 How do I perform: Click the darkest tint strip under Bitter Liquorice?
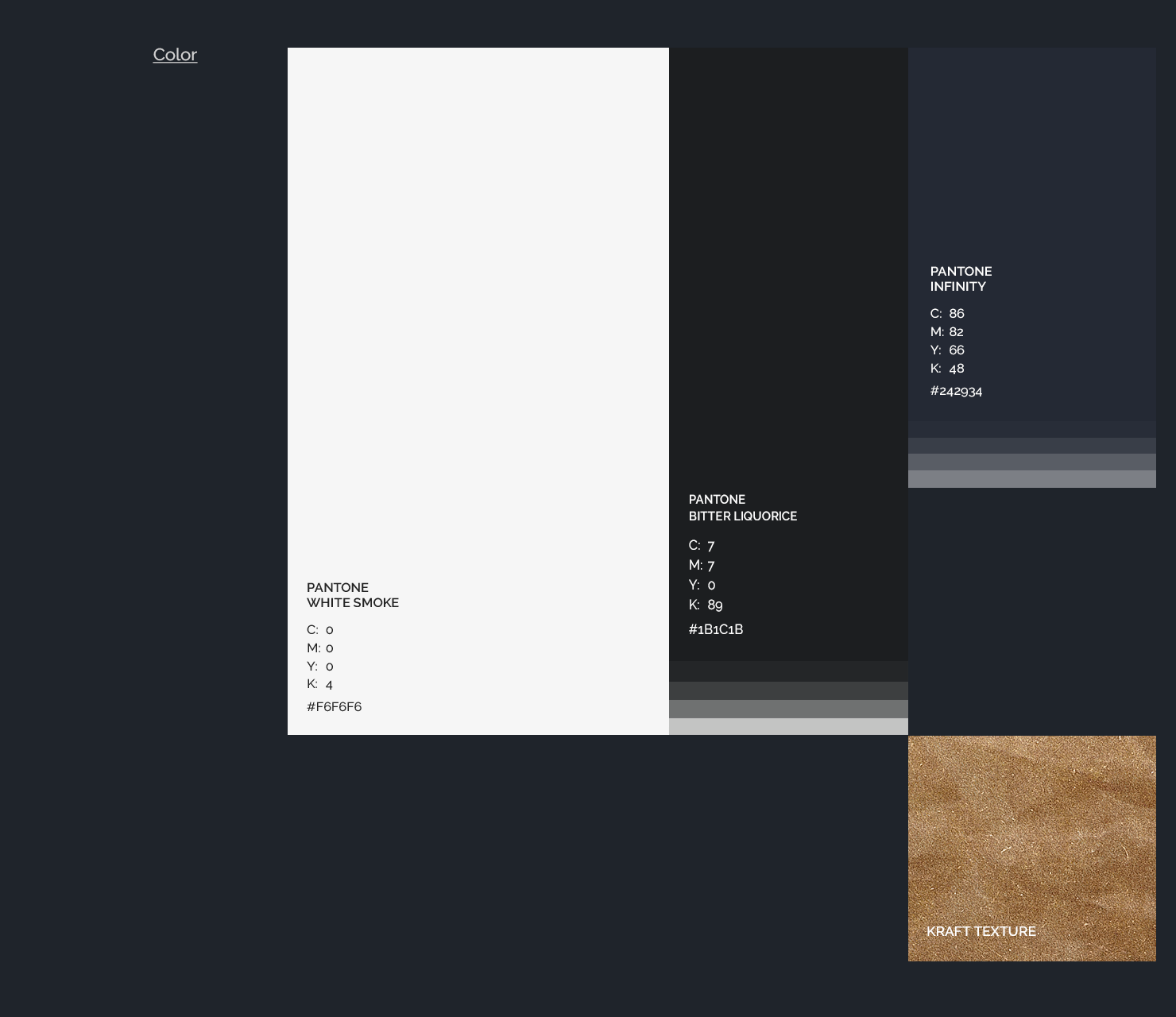[787, 671]
